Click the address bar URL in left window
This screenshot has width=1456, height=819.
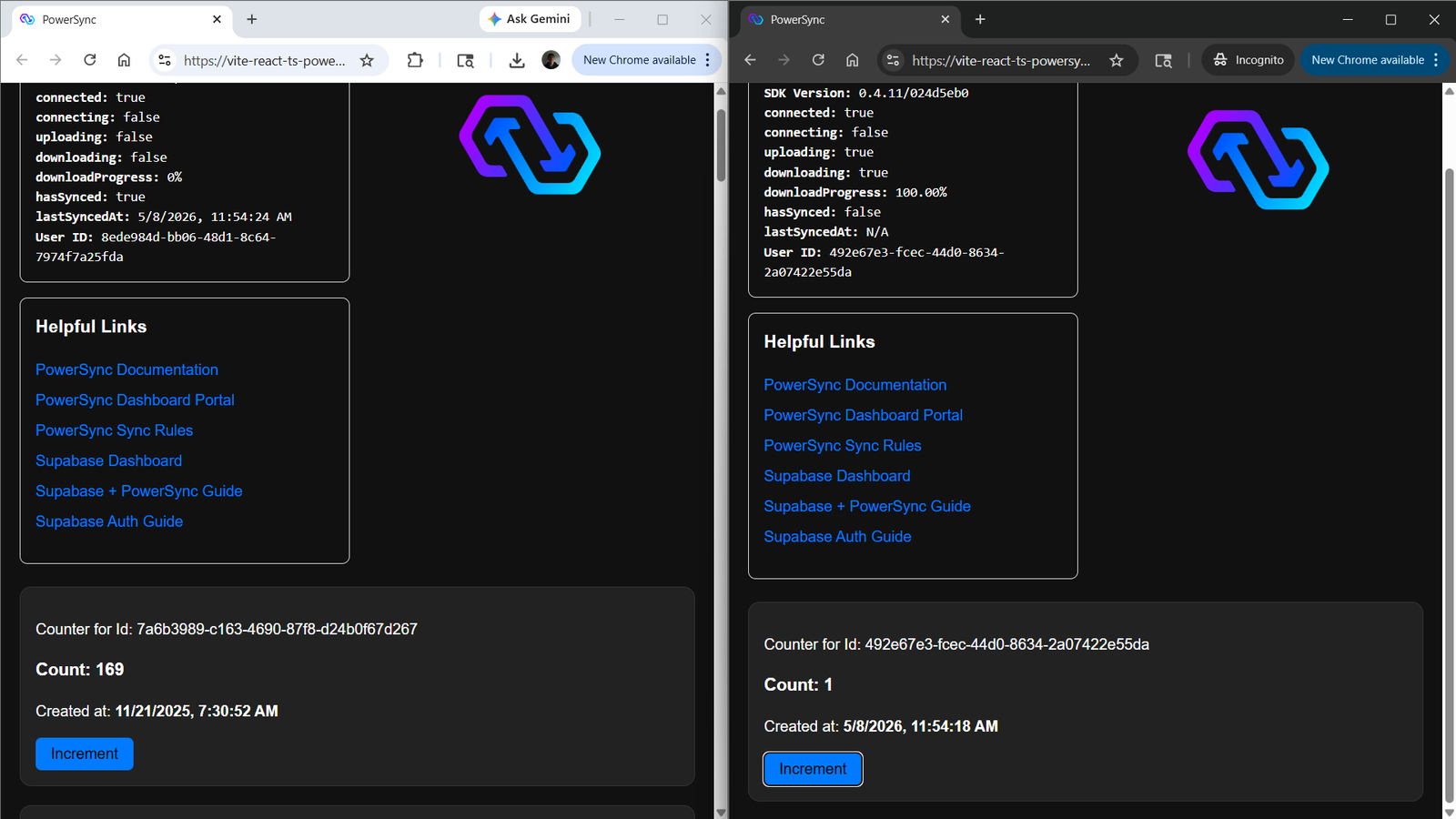click(x=264, y=60)
